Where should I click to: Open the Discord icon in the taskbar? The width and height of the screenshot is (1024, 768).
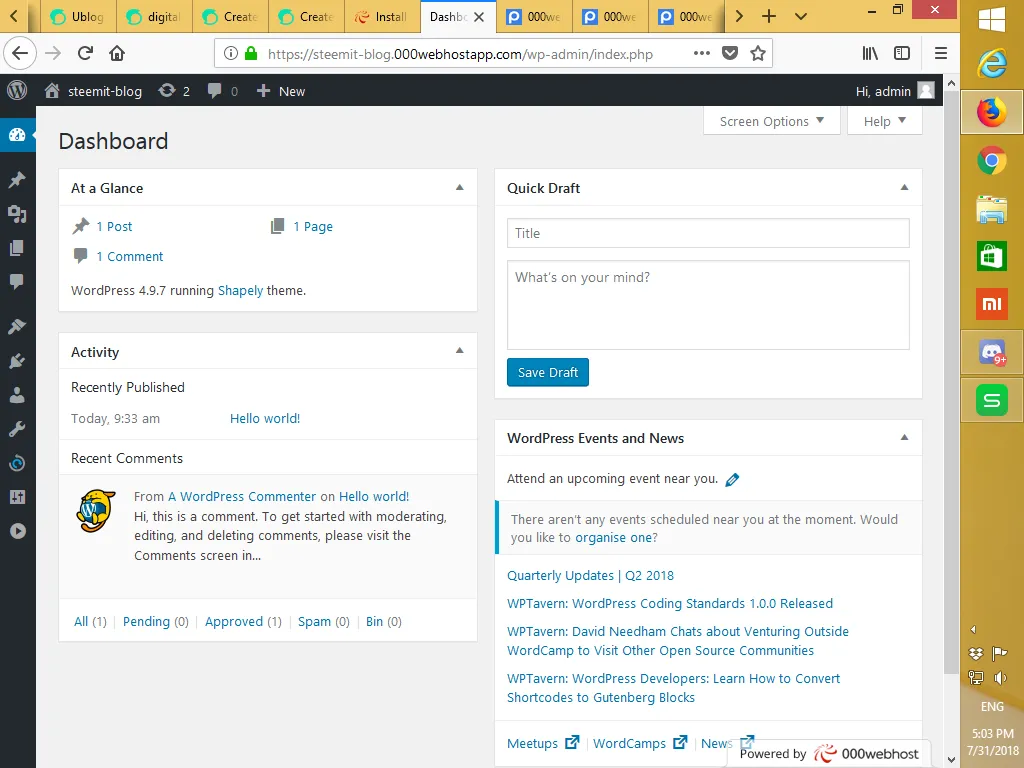(991, 352)
